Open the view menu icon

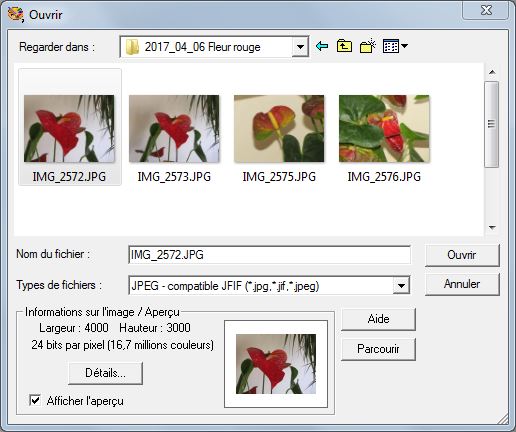coord(391,46)
